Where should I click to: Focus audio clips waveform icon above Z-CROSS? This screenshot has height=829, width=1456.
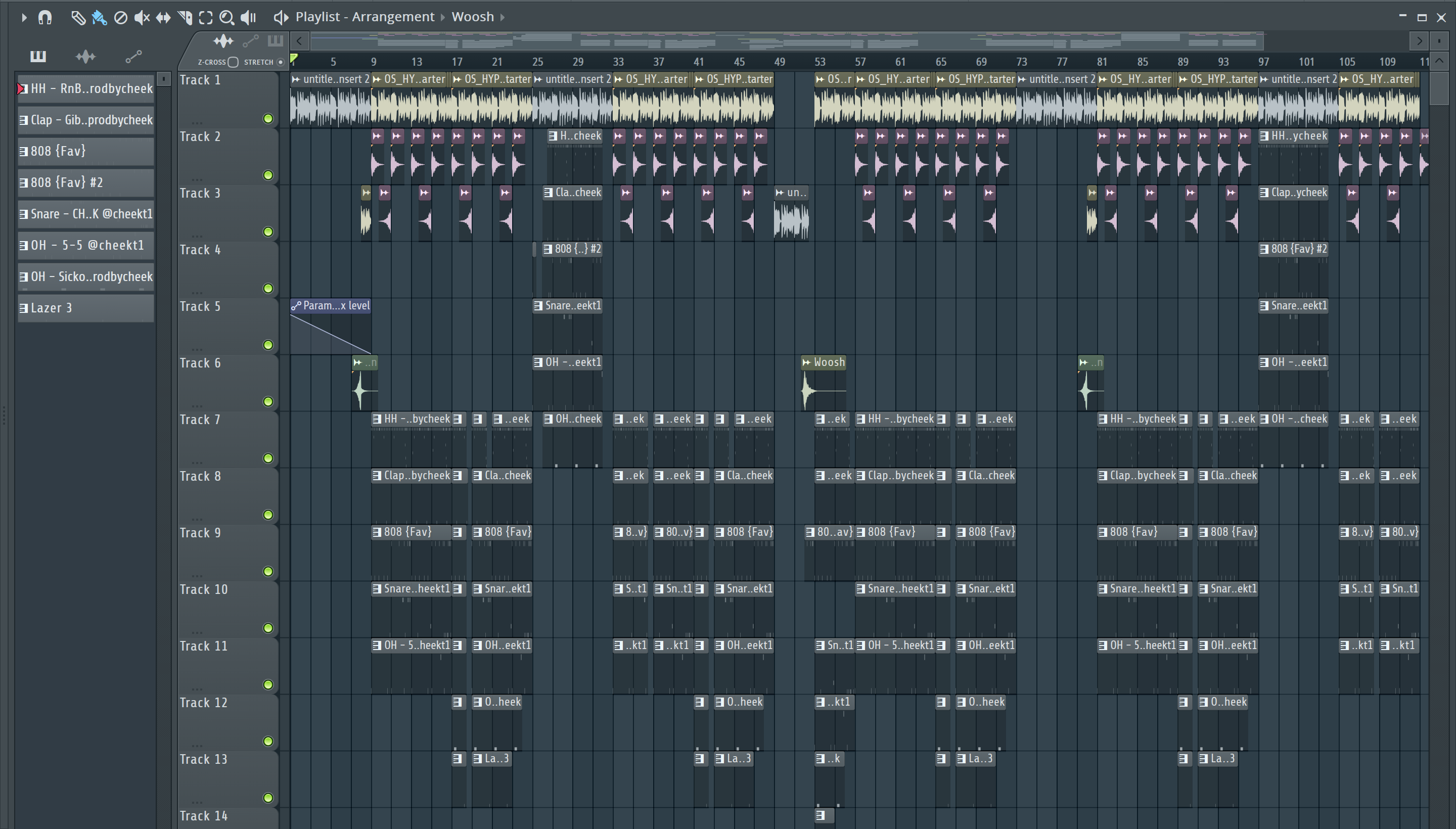(x=223, y=41)
